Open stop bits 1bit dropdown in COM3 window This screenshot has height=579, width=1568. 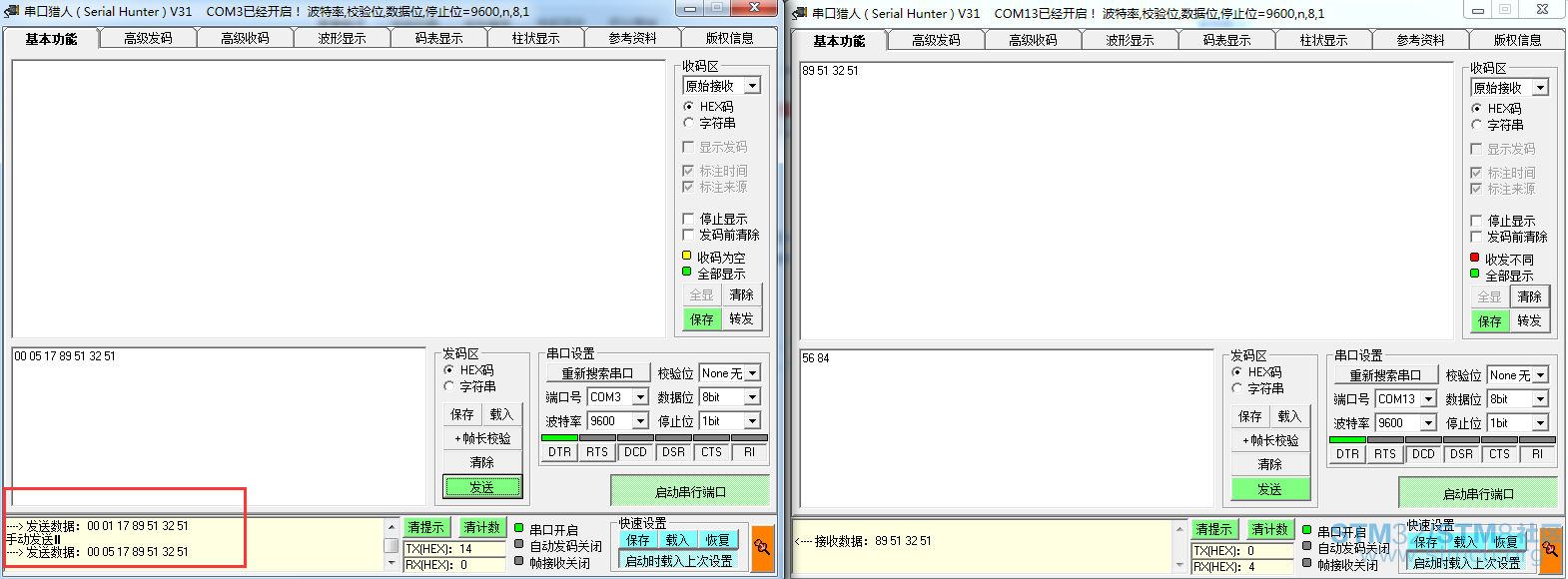[752, 421]
